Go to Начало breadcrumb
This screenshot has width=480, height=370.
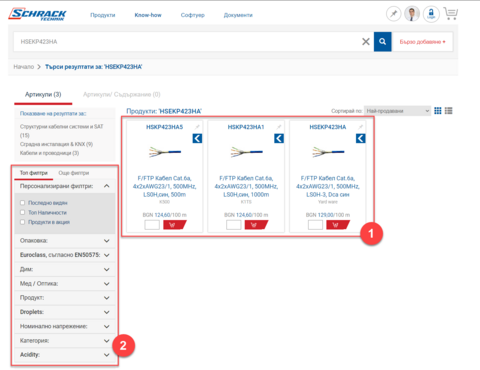[x=24, y=67]
